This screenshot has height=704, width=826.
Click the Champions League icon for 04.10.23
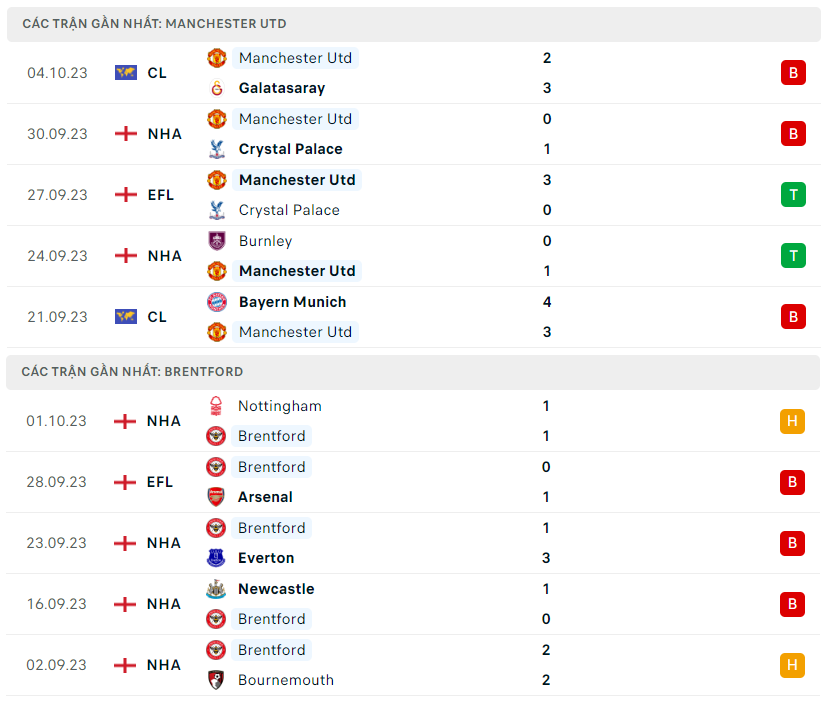[125, 73]
